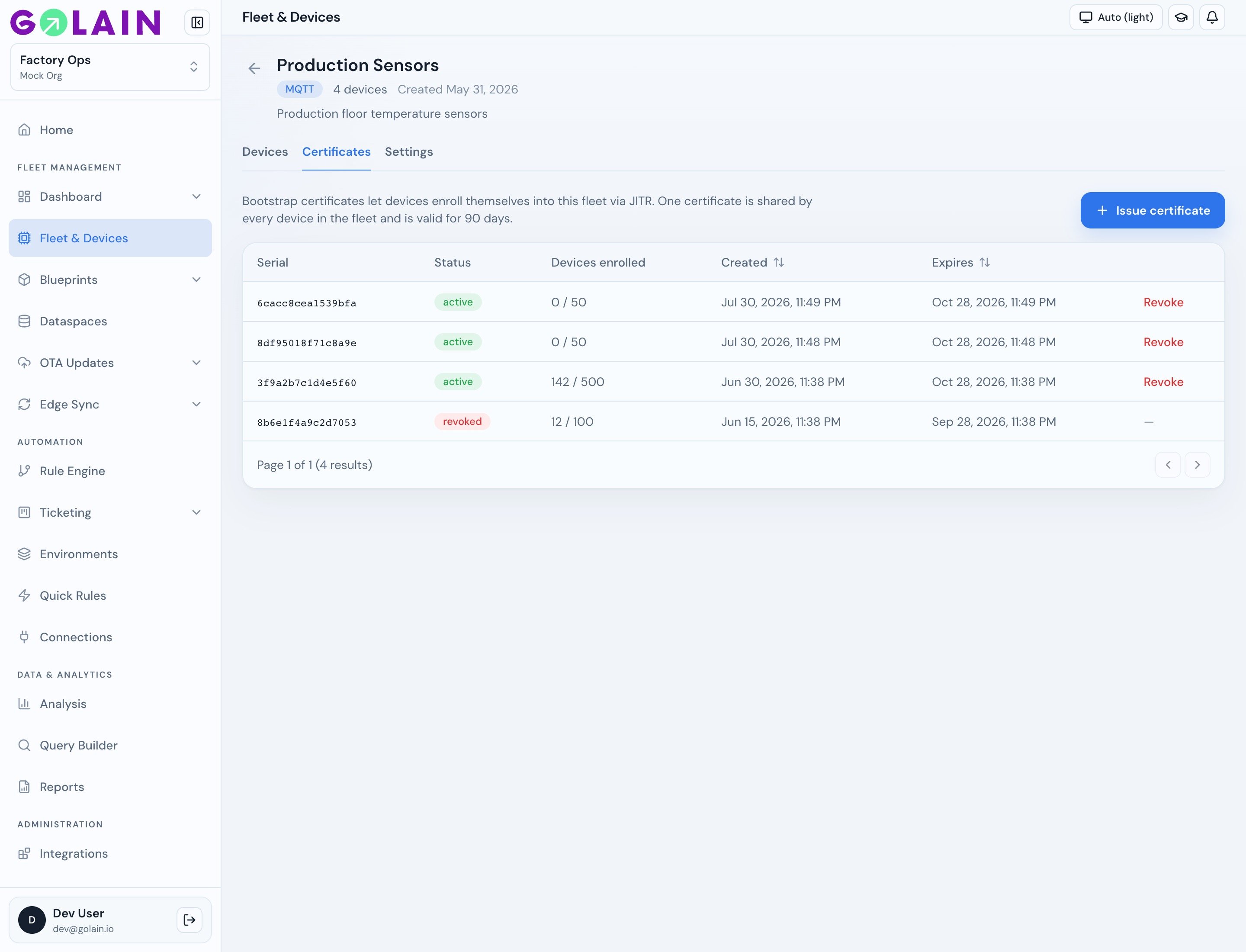The width and height of the screenshot is (1246, 952).
Task: Expand the OTA Updates menu chevron
Action: coord(196,363)
